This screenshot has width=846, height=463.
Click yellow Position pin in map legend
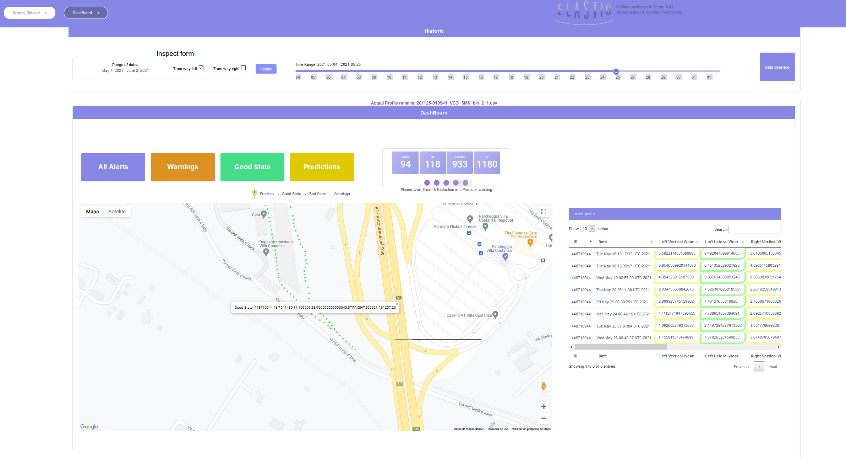click(x=254, y=193)
